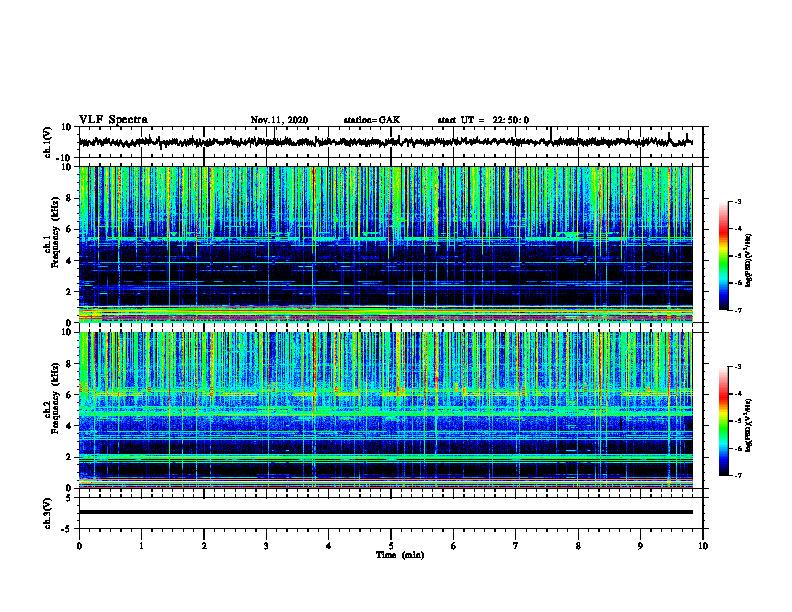Click the "8" kHz tick of ch.1 spectrogram
Image resolution: width=792 pixels, height=612 pixels.
click(69, 198)
